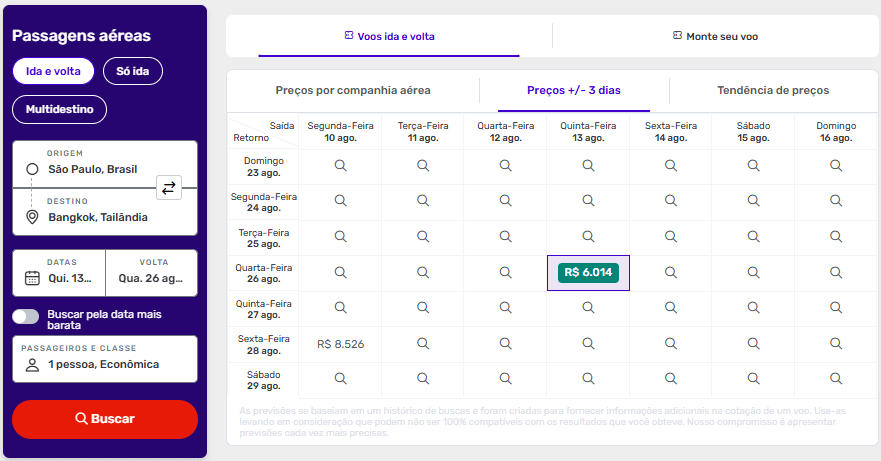
Task: Open the Volta return date picker
Action: 153,272
